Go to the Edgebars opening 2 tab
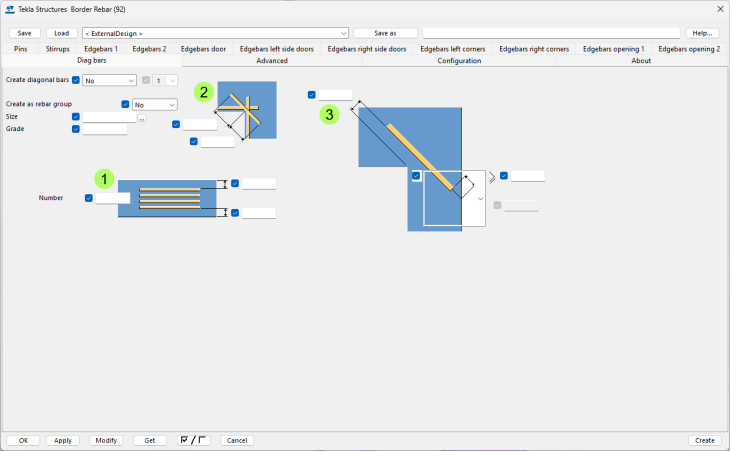Image resolution: width=730 pixels, height=451 pixels. pos(689,49)
